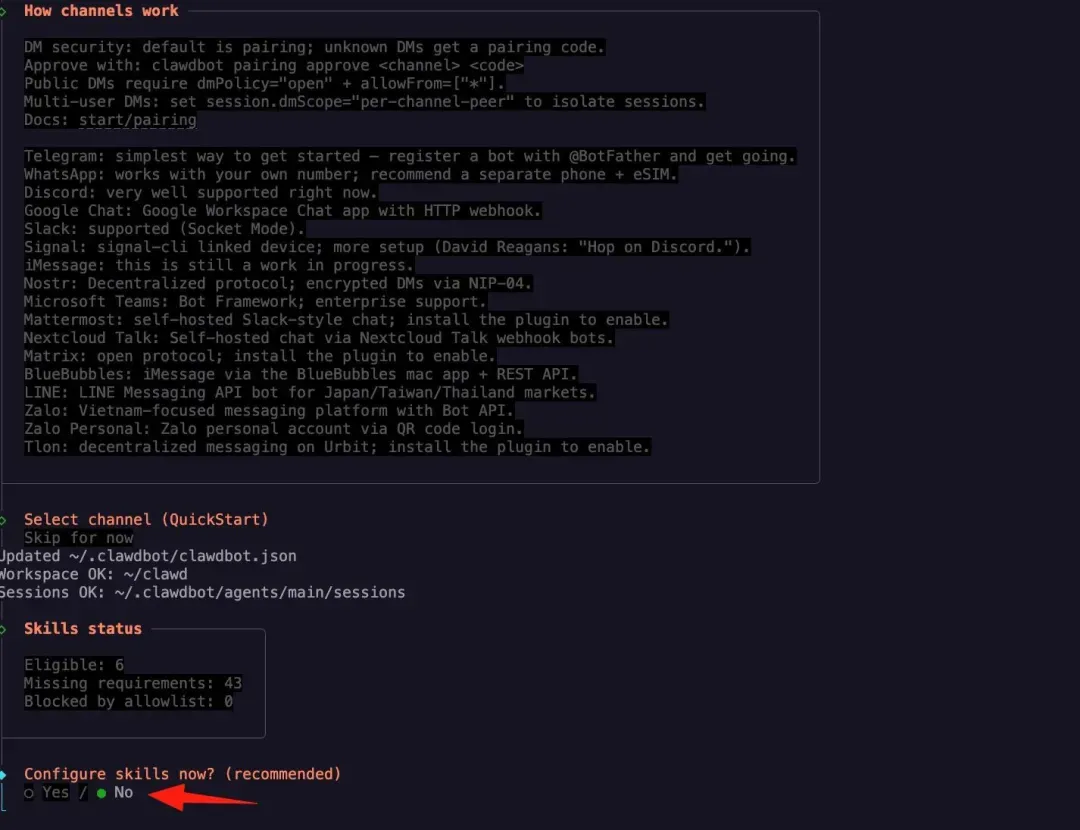
Task: Click the How channels work section header
Action: [x=101, y=11]
